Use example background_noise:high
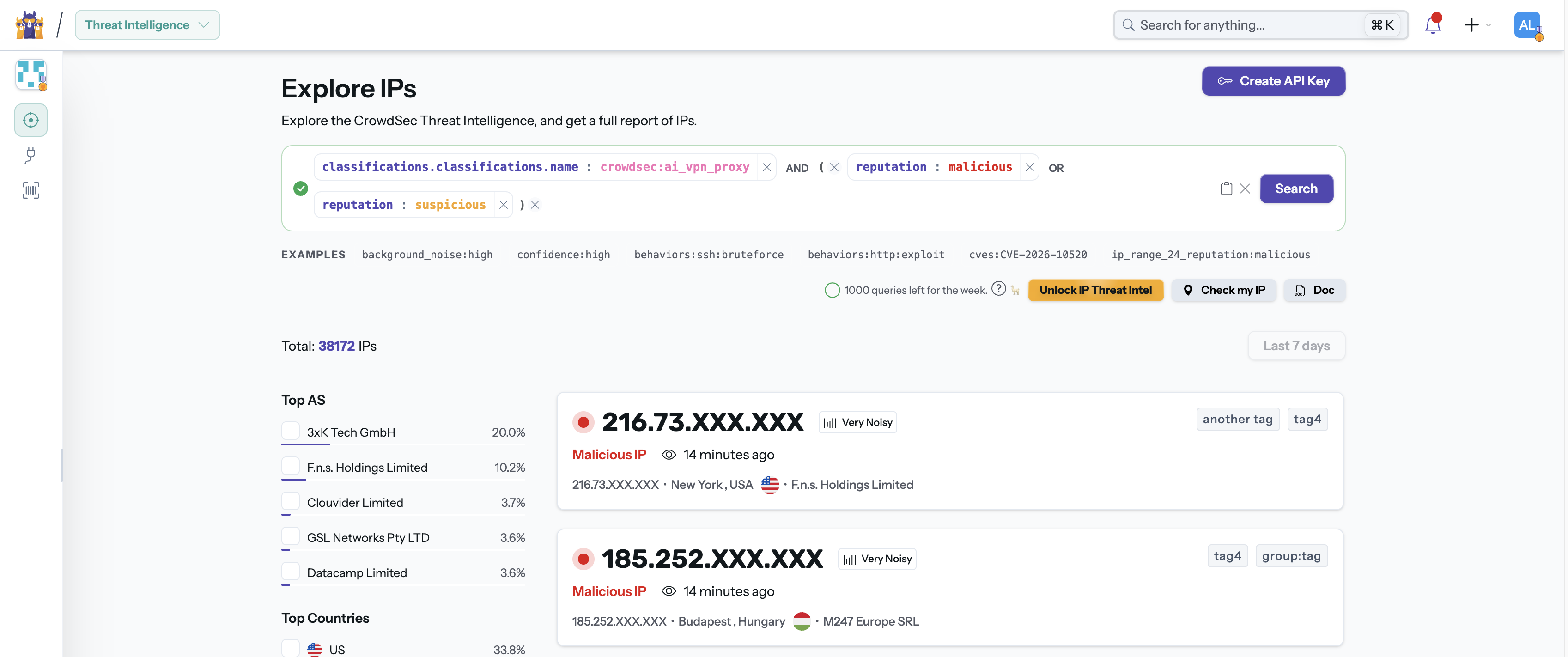This screenshot has height=657, width=1568. [x=427, y=255]
